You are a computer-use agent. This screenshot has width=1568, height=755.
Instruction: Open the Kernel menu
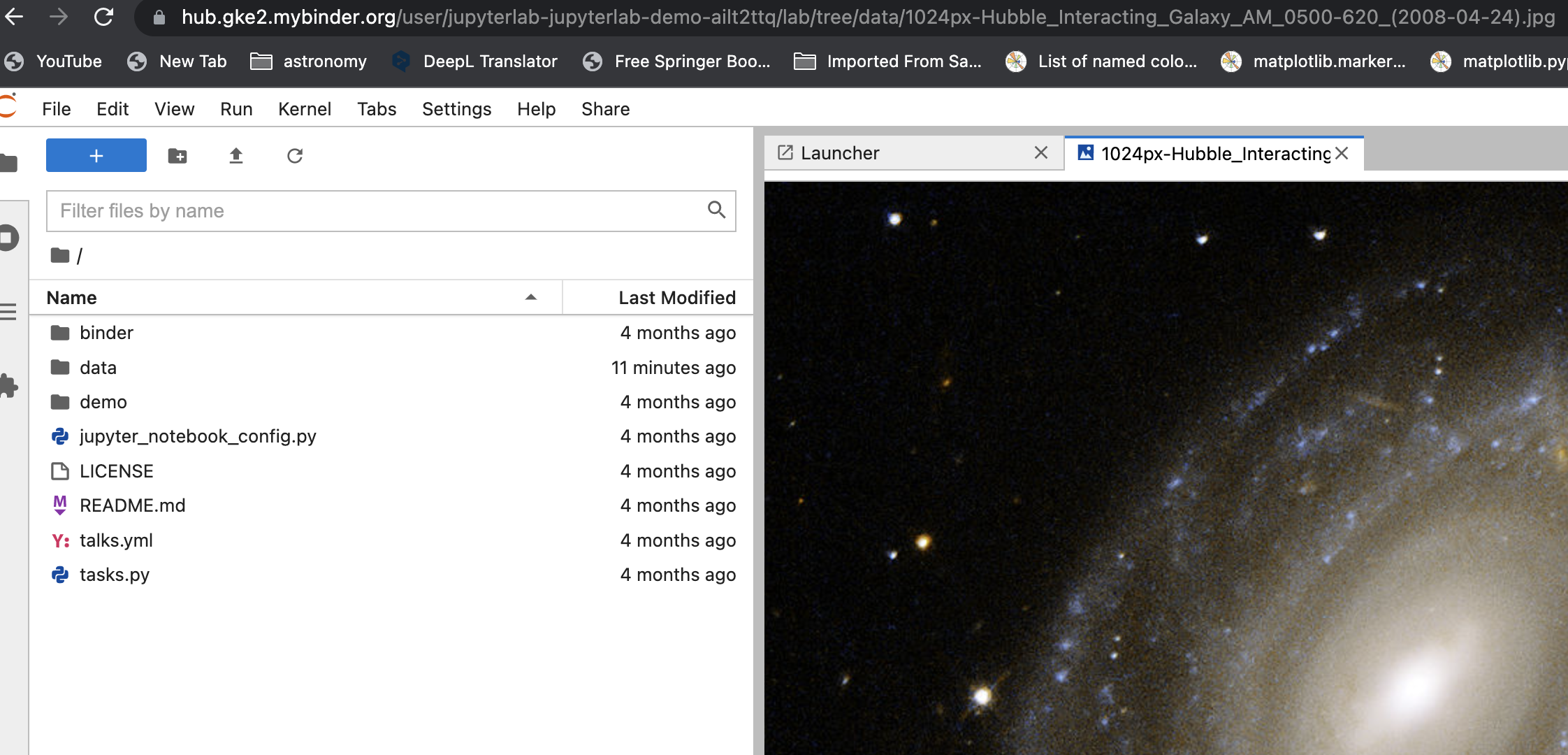point(305,108)
